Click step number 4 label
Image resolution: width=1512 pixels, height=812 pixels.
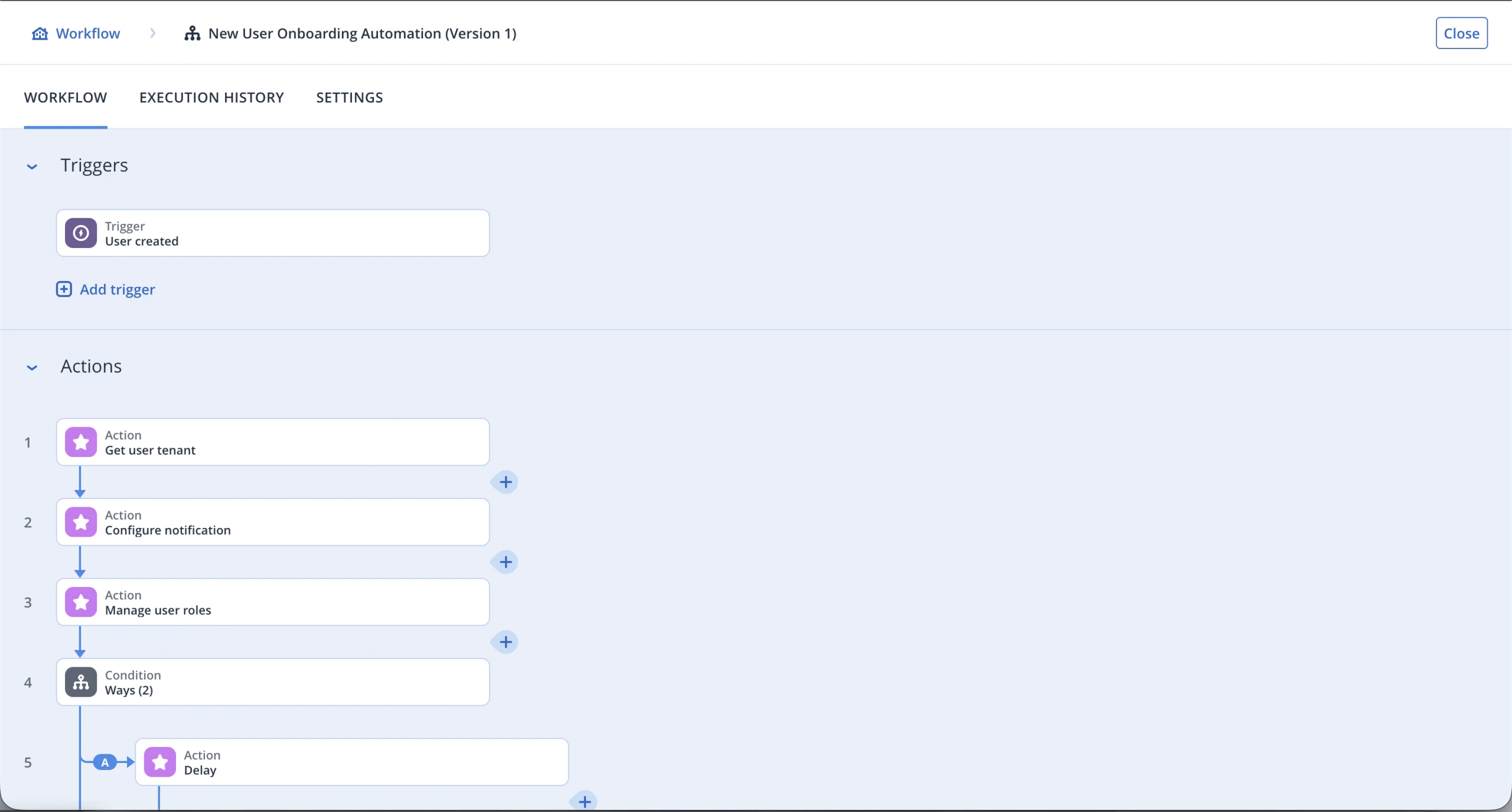(x=28, y=682)
